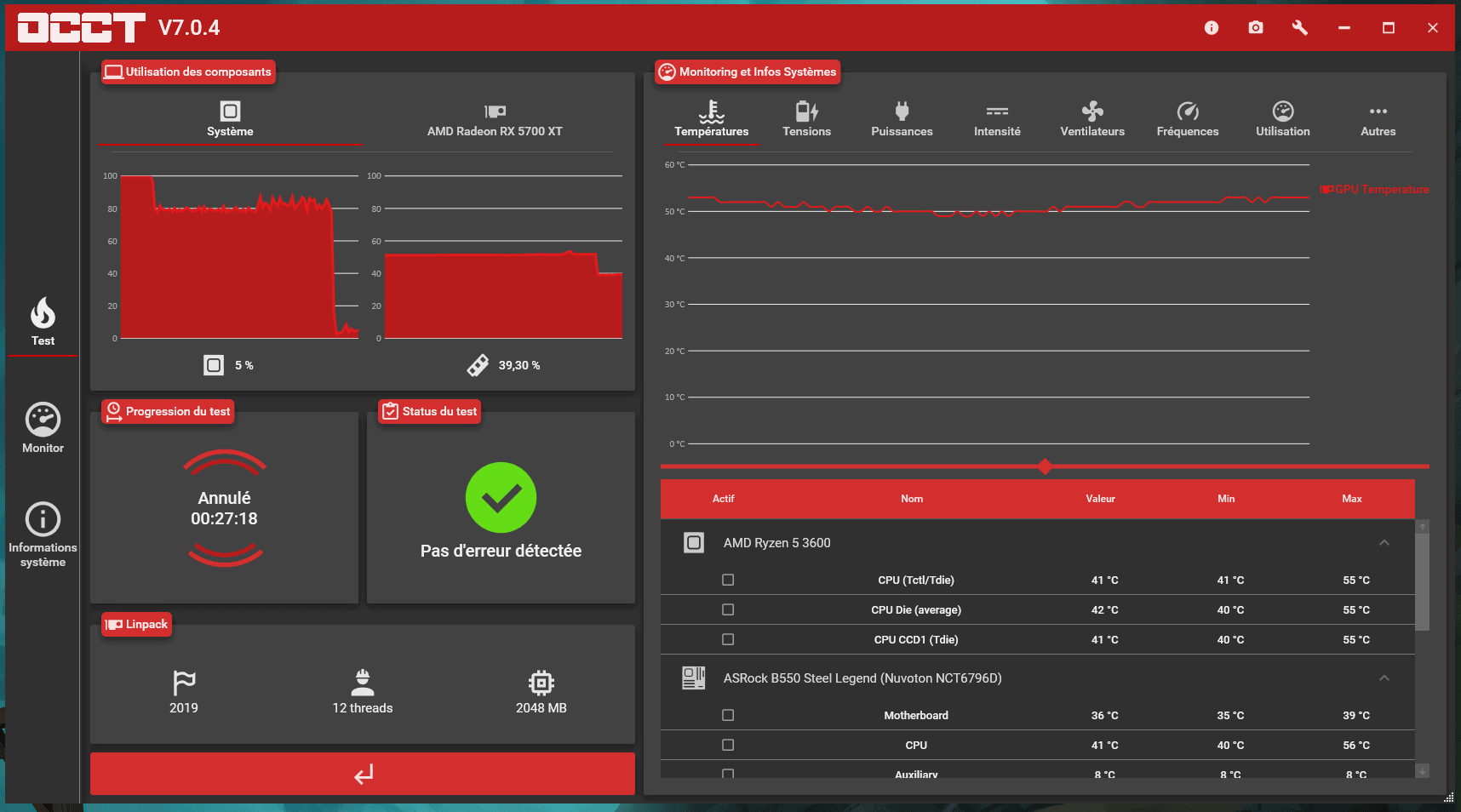
Task: Click the ASRock B550 motherboard icon
Action: pos(694,678)
